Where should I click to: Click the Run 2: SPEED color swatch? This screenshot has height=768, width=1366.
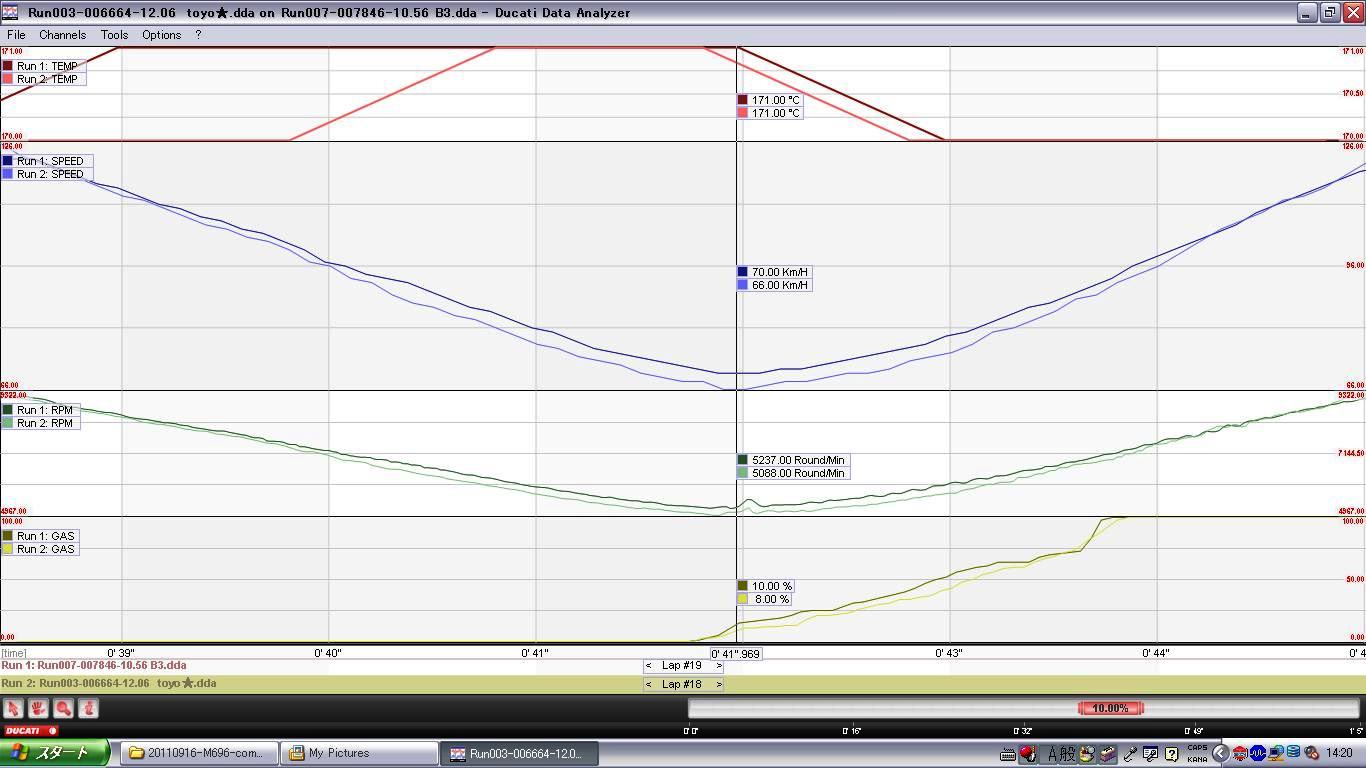8,174
